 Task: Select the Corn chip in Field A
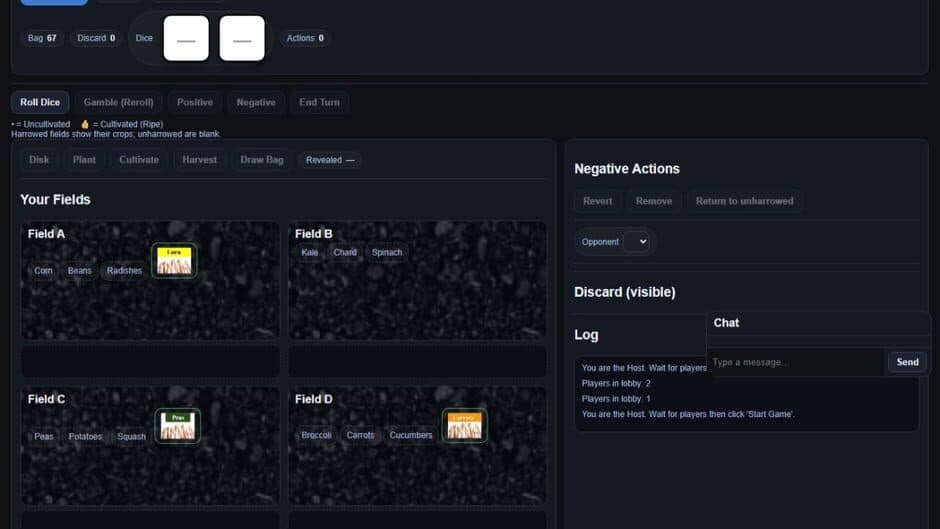click(43, 271)
